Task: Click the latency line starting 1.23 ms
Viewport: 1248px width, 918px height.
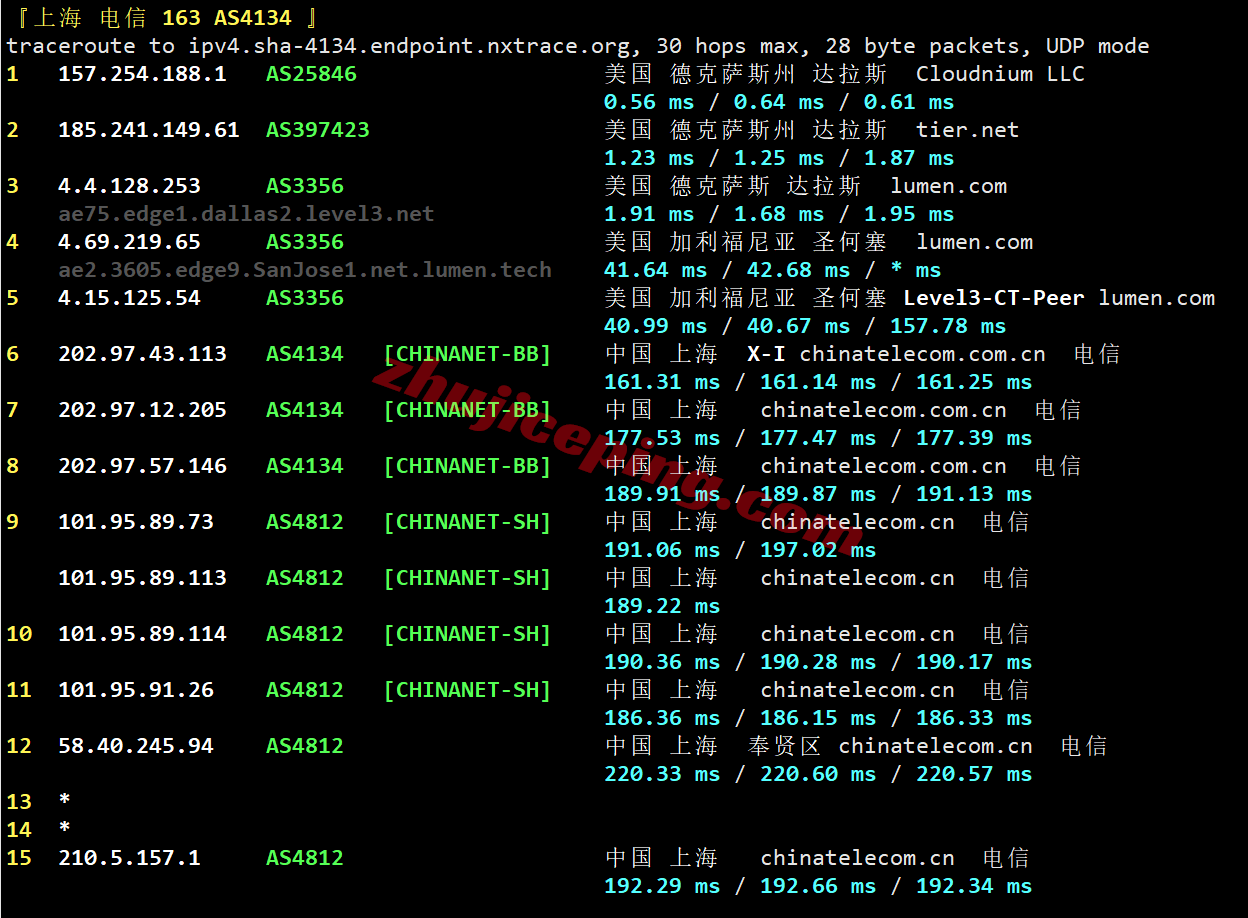Action: 779,158
